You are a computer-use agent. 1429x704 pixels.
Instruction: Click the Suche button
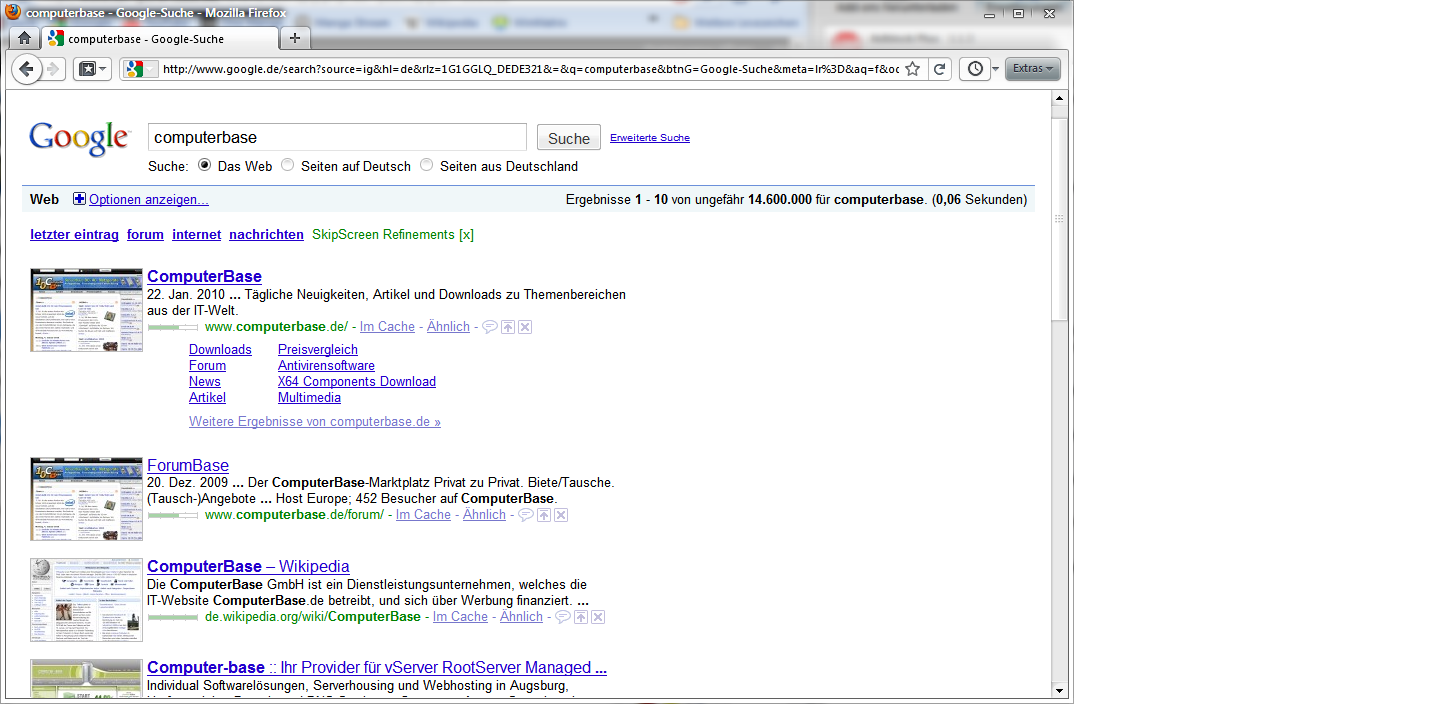pyautogui.click(x=569, y=138)
